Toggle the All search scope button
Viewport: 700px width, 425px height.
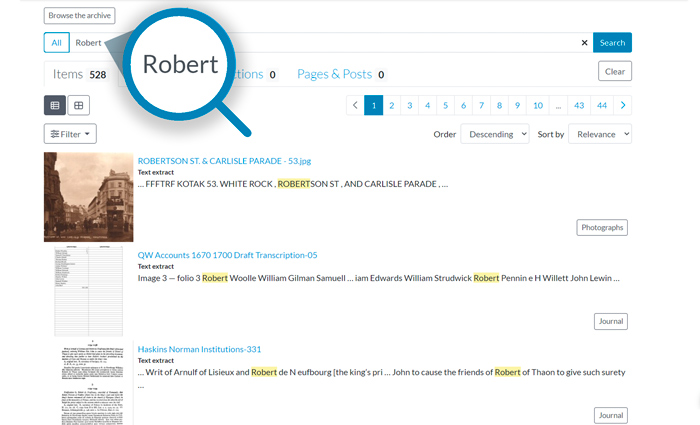tap(57, 43)
